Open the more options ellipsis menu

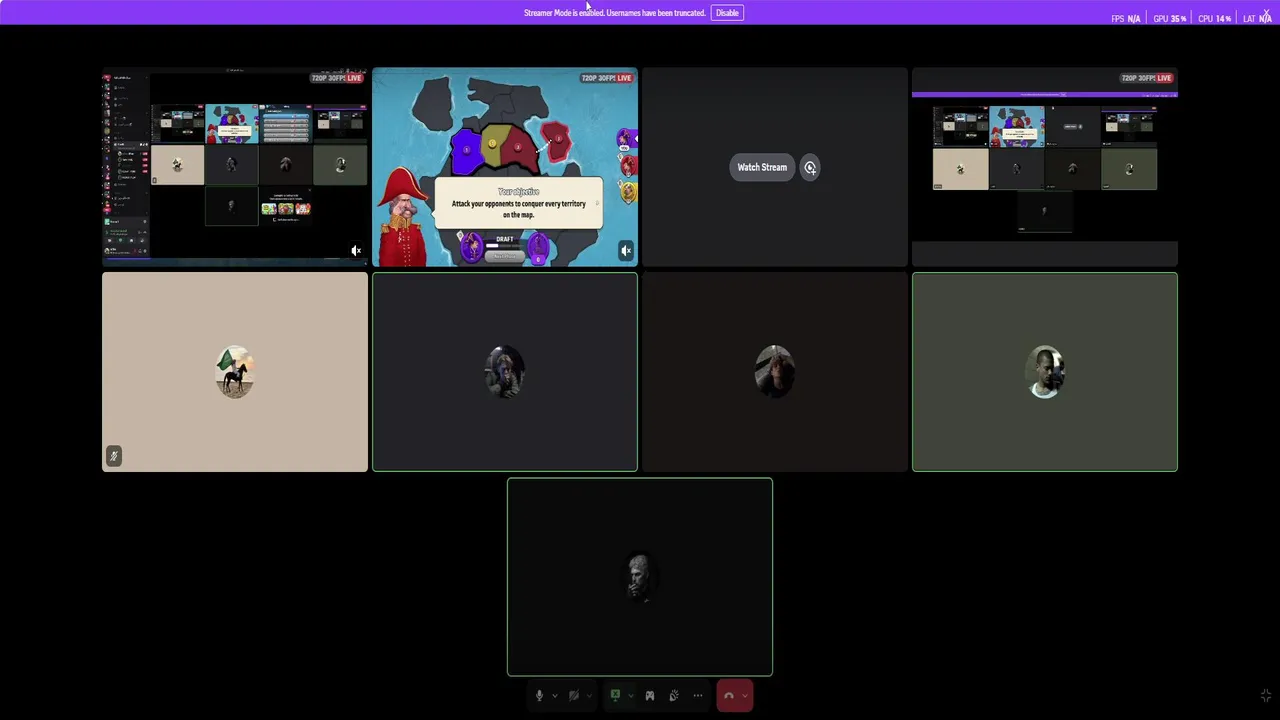698,696
